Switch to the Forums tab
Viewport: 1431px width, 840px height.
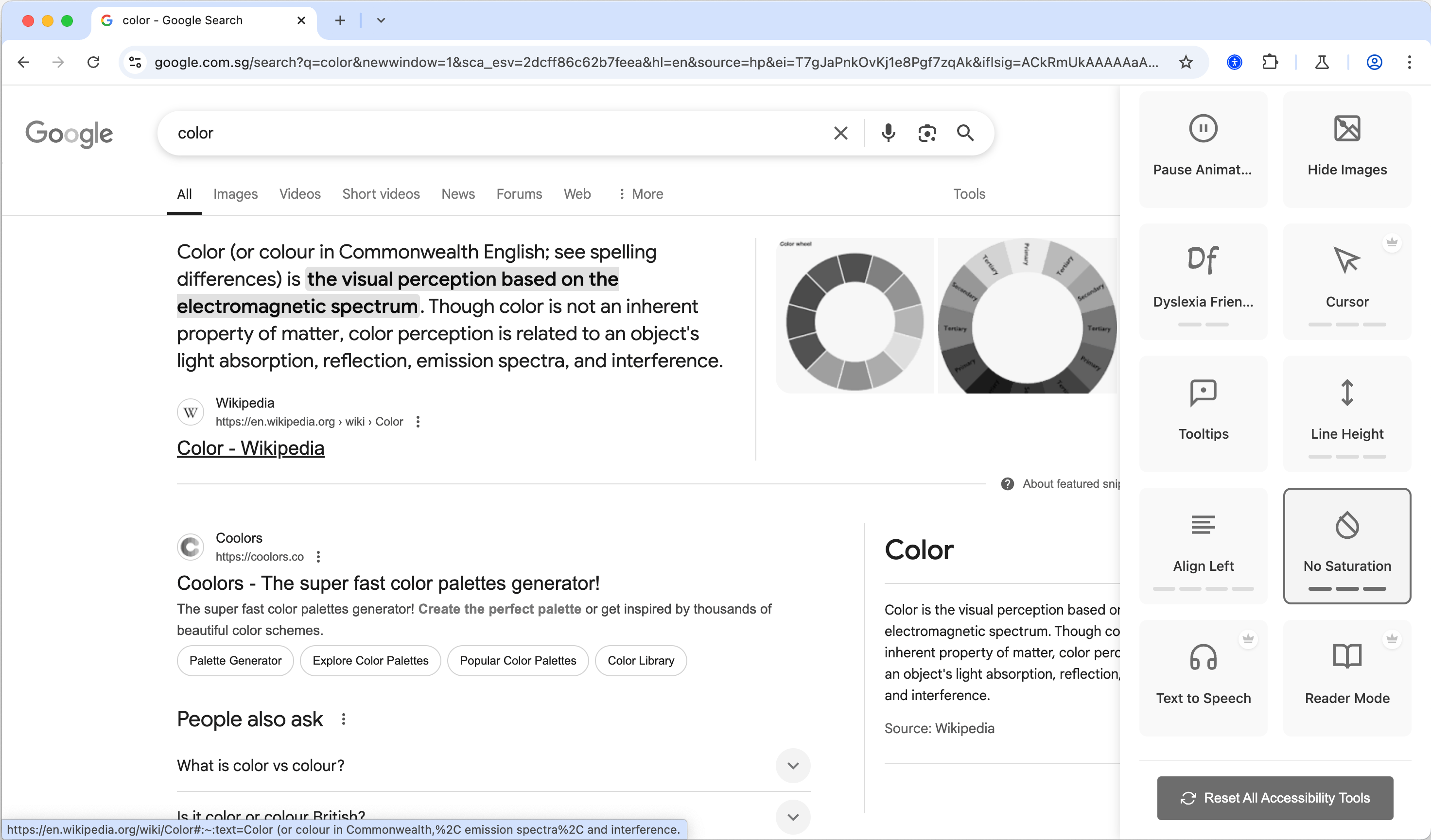519,194
